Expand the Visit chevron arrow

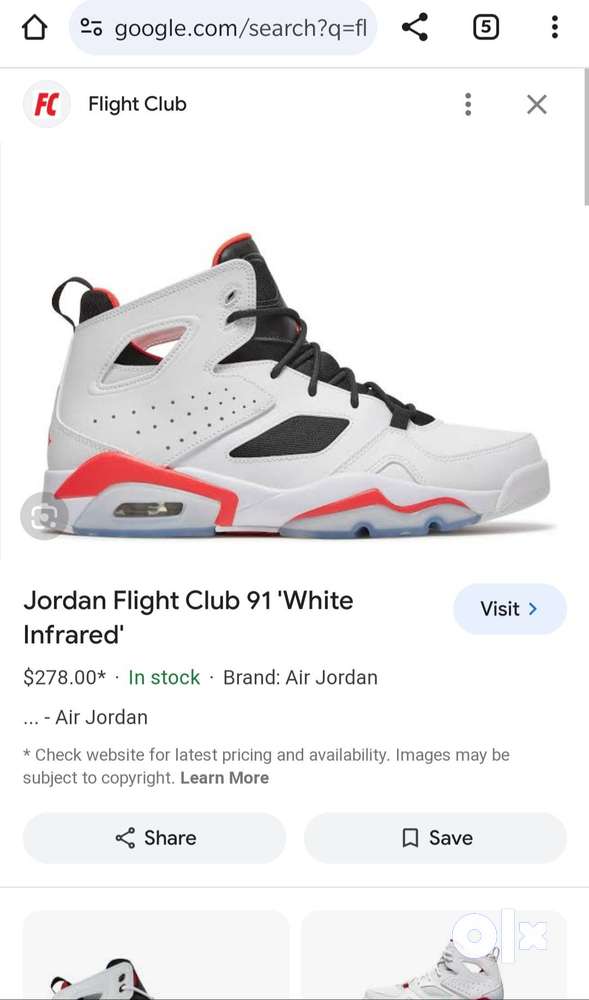click(x=533, y=608)
